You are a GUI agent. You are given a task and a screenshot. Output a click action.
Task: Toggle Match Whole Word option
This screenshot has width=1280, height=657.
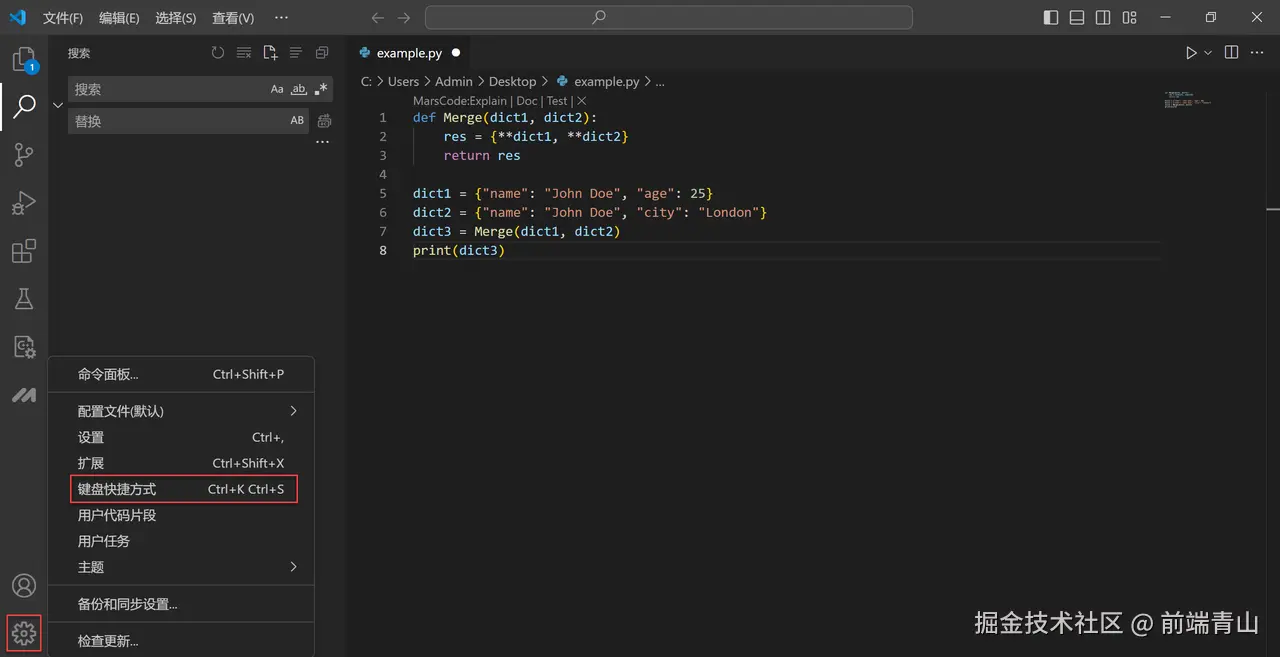click(299, 89)
